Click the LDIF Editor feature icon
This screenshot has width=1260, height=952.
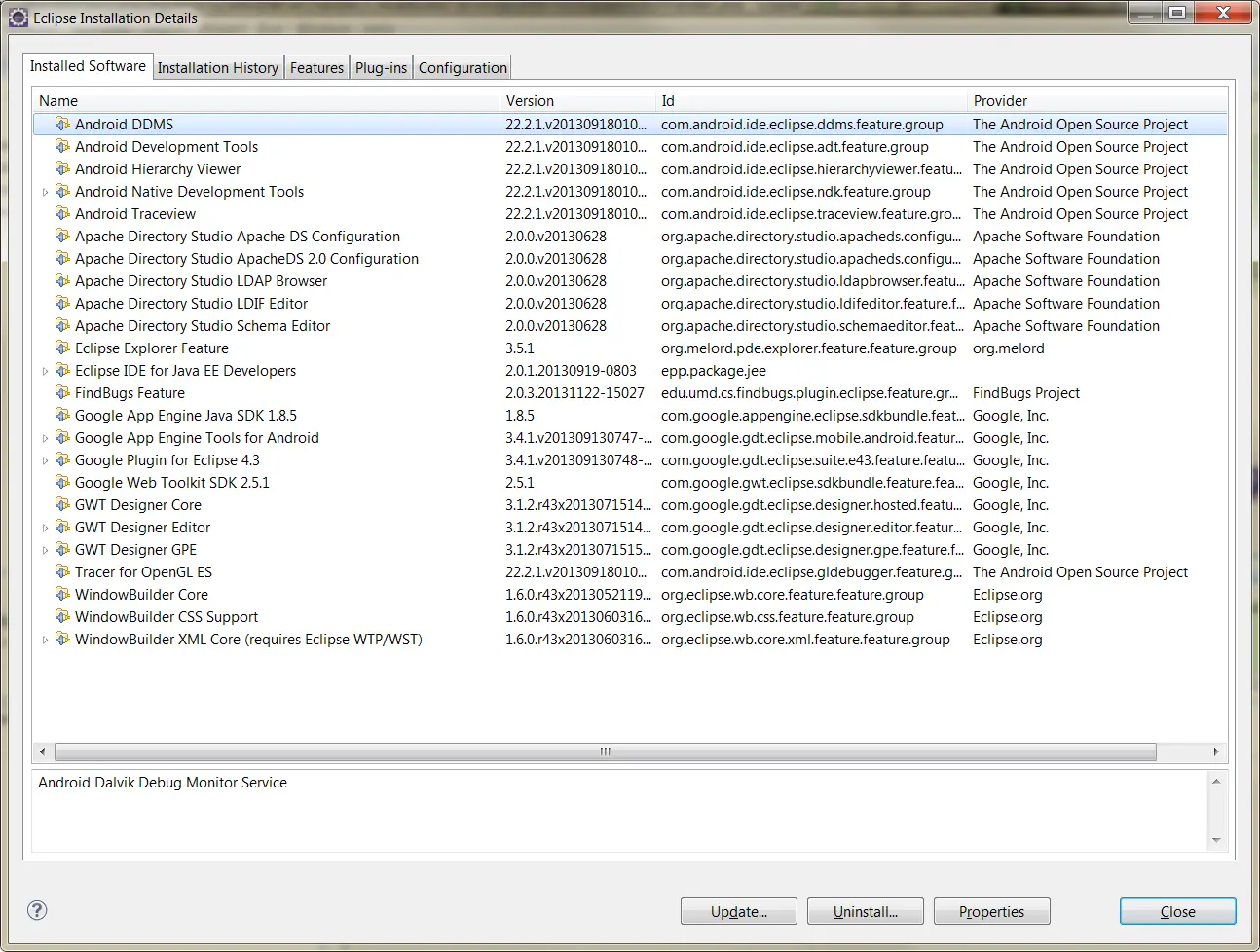pyautogui.click(x=62, y=303)
